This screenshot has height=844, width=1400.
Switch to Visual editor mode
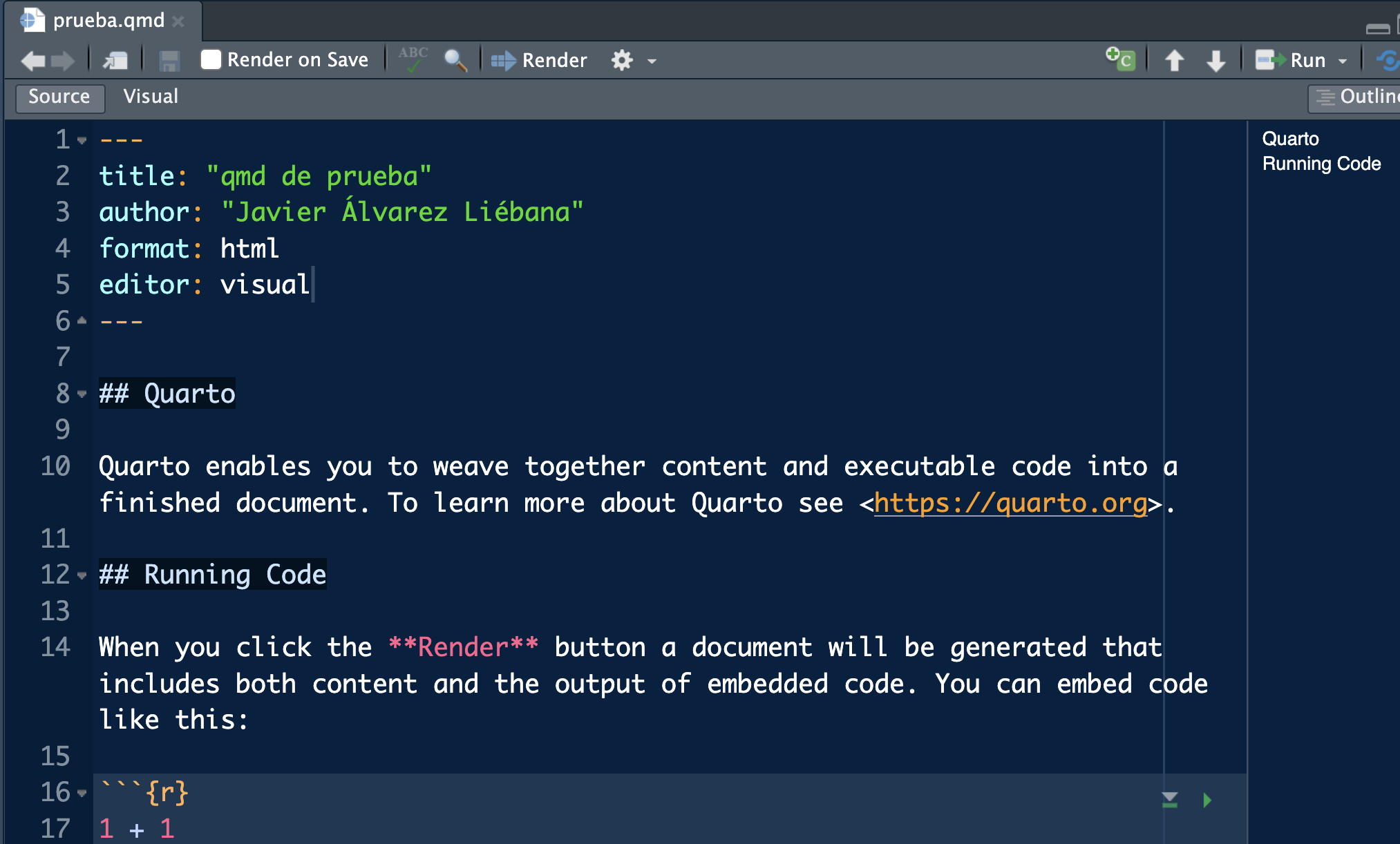tap(151, 97)
